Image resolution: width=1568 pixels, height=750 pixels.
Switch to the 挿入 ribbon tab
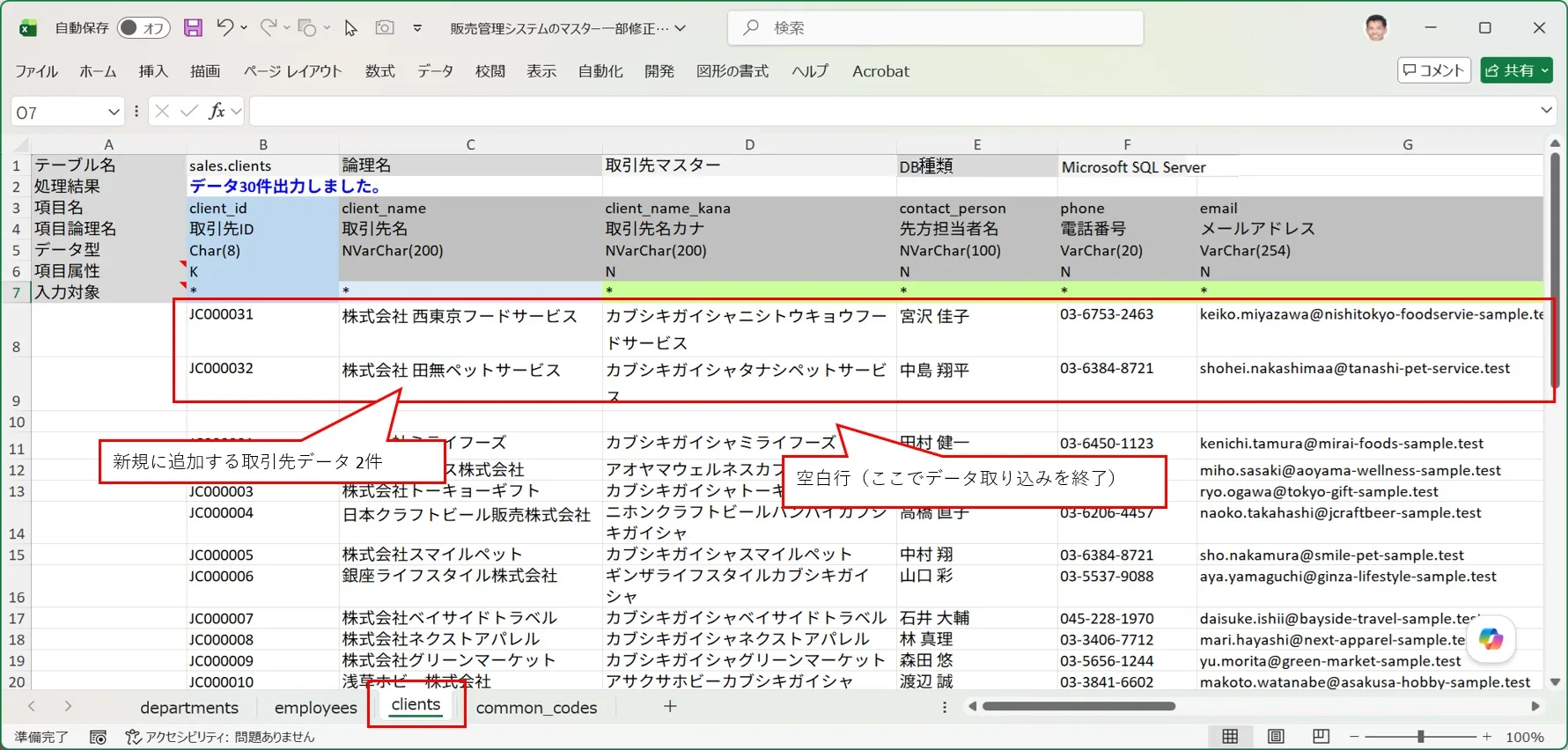[153, 71]
